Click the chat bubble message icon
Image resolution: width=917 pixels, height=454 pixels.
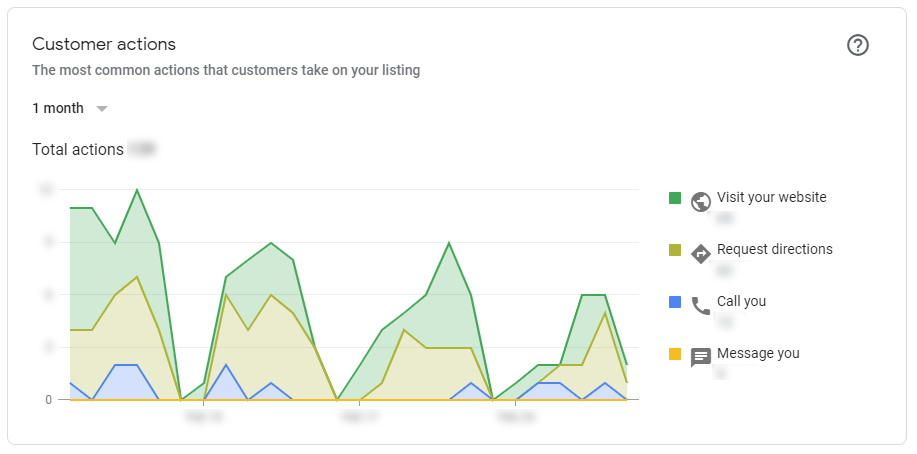700,357
